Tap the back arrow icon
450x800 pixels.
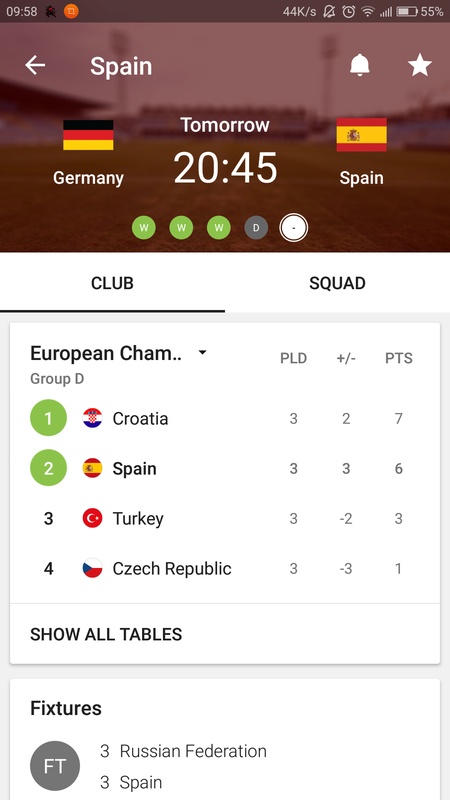35,65
